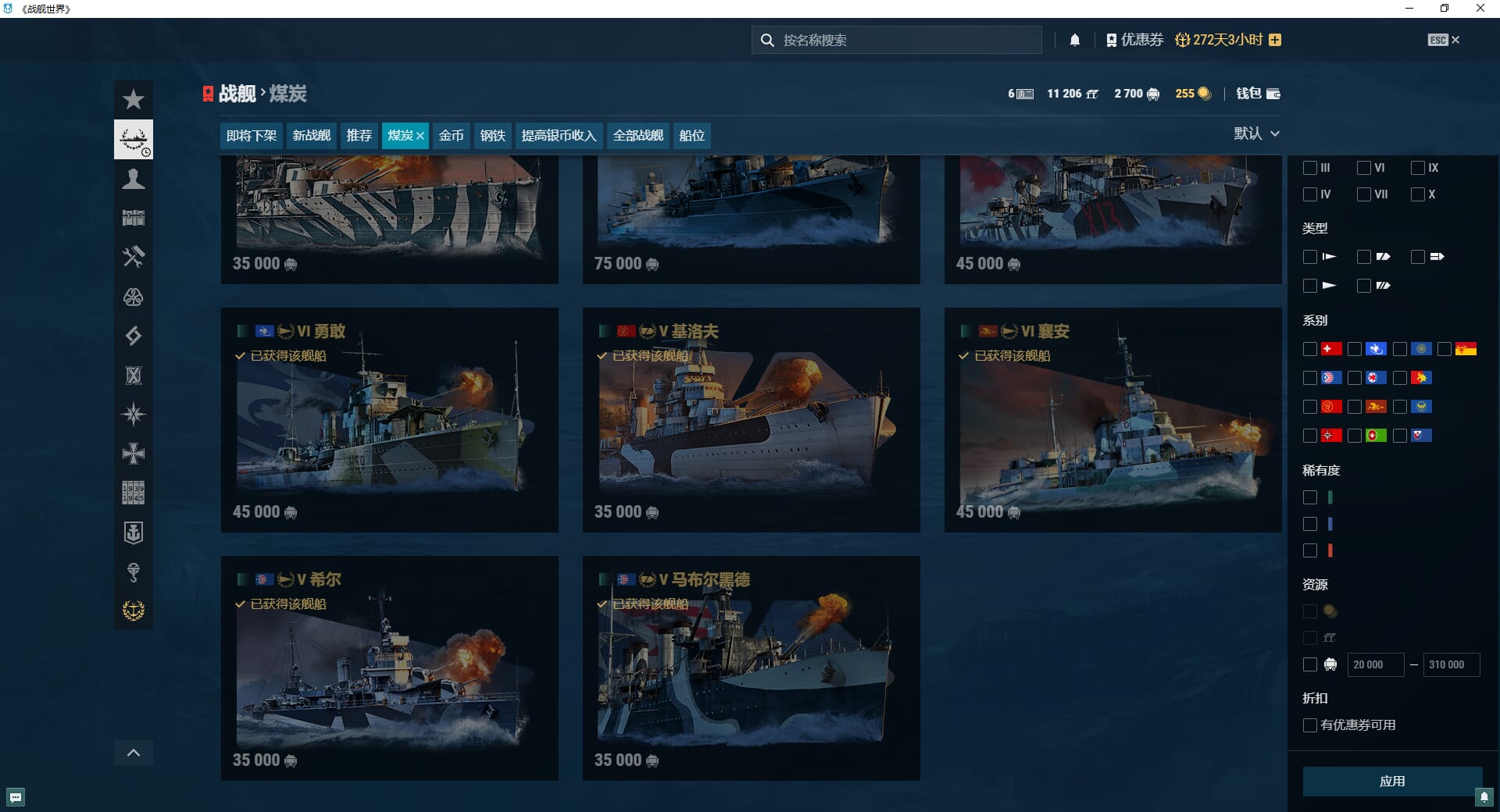Switch to the 全部战舰 tab
The height and width of the screenshot is (812, 1500).
click(x=637, y=136)
